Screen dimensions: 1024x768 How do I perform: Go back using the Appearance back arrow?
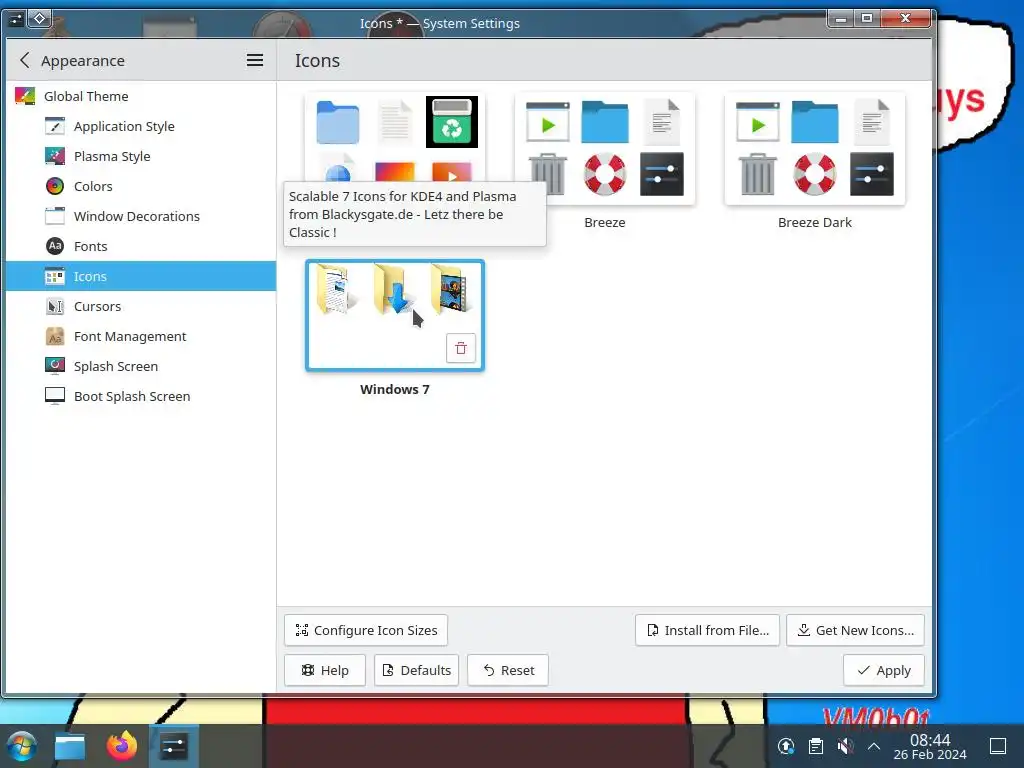(25, 60)
